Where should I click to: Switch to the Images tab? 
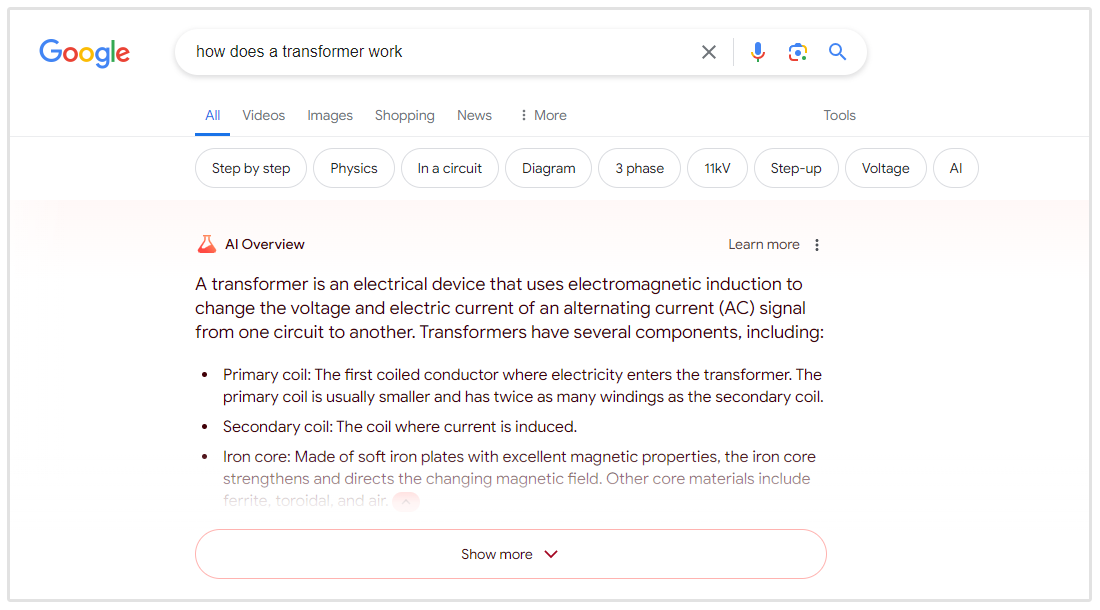point(330,115)
